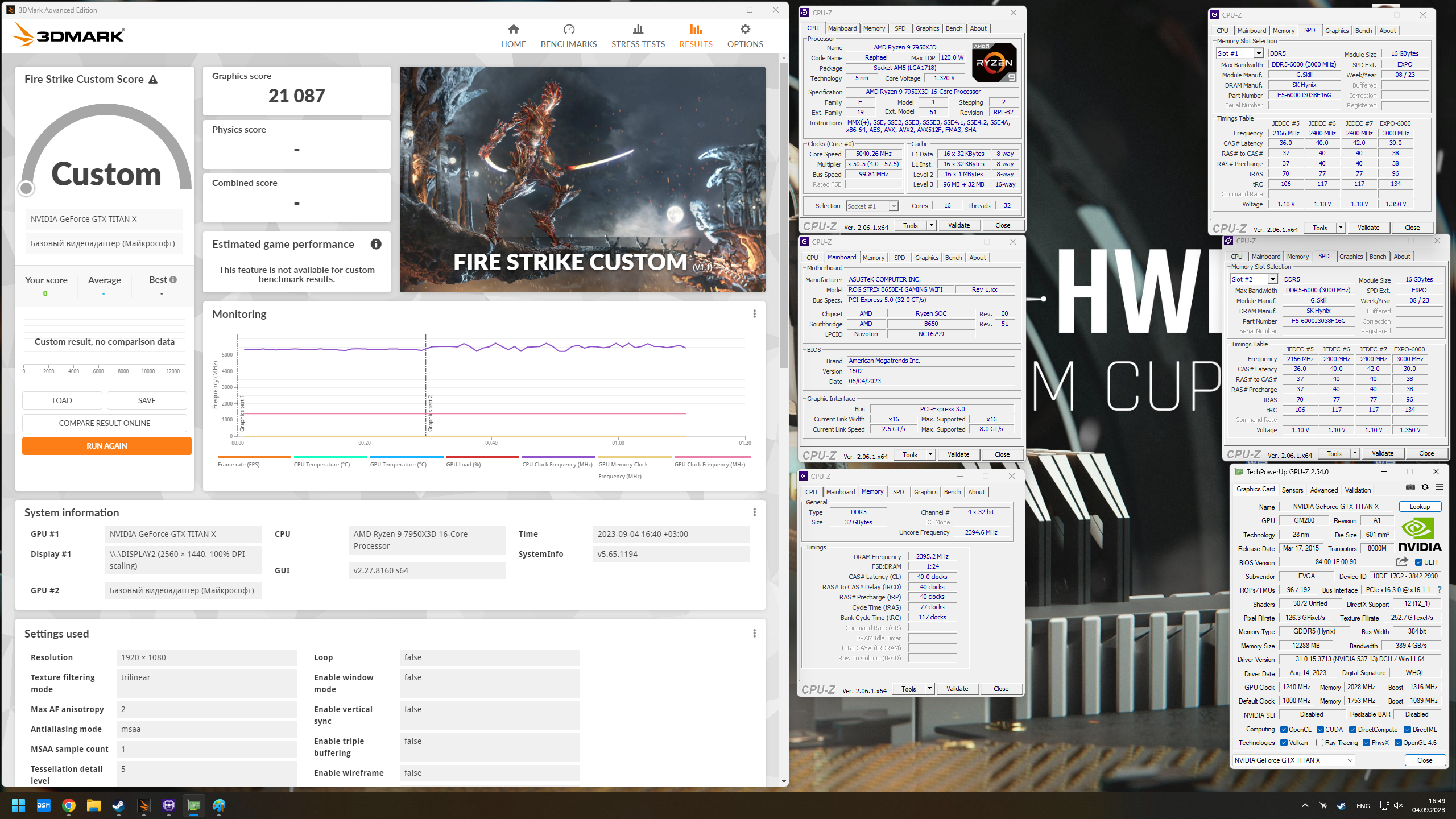Click the Ryzen logo in CPU-Z
Image resolution: width=1456 pixels, height=819 pixels.
[994, 63]
